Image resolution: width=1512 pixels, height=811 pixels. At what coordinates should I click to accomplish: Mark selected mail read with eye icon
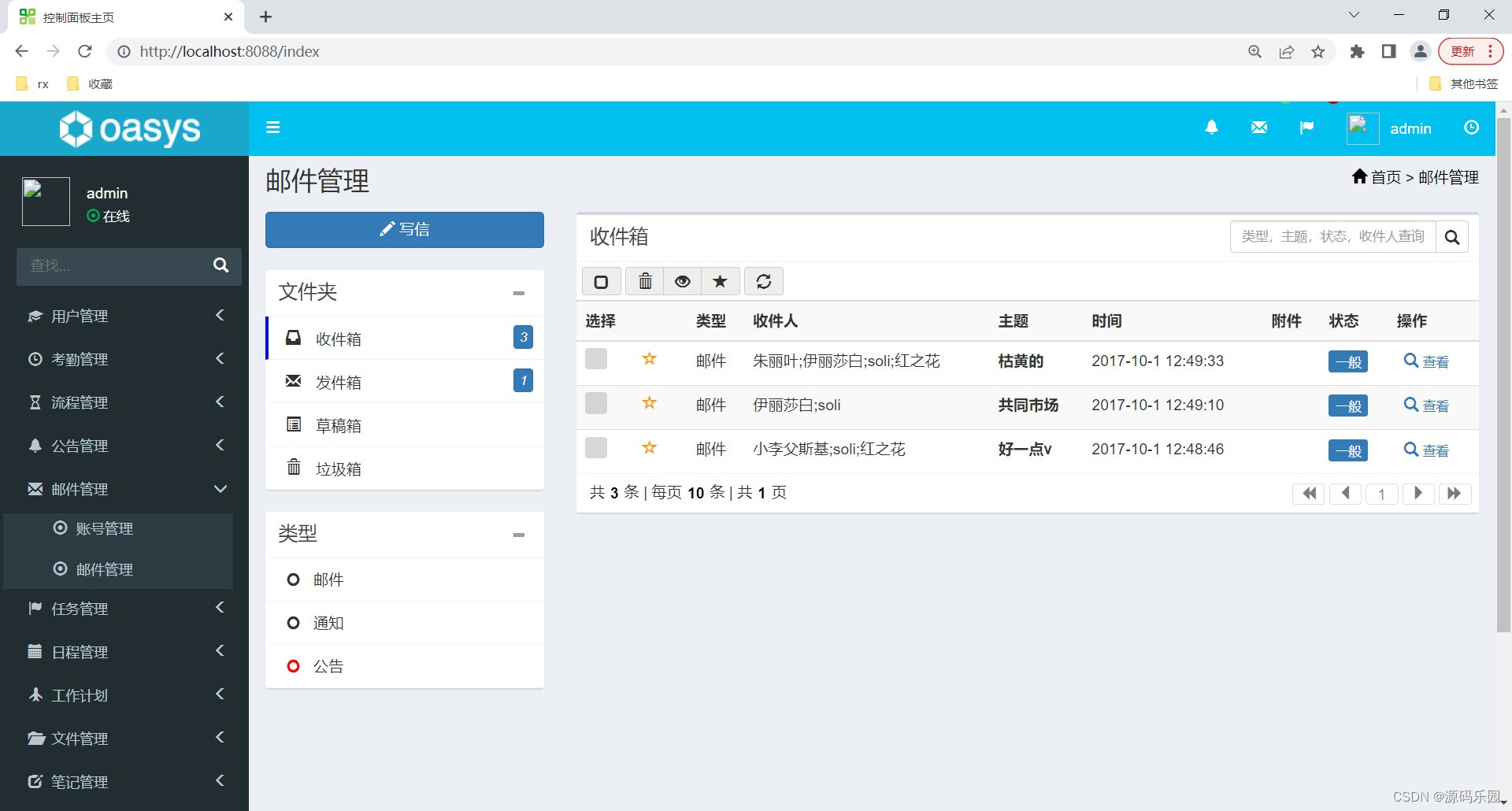coord(682,281)
